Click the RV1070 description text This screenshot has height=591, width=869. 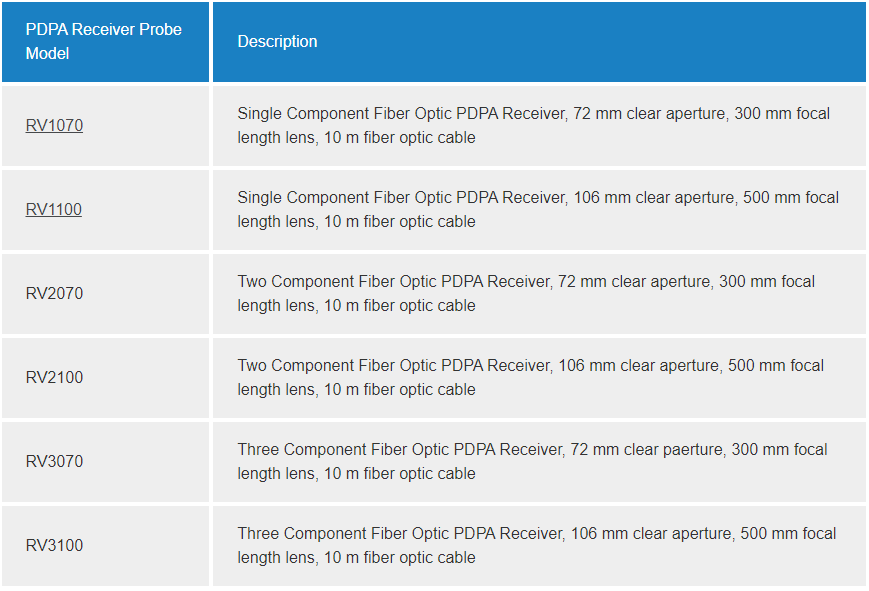[x=533, y=126]
